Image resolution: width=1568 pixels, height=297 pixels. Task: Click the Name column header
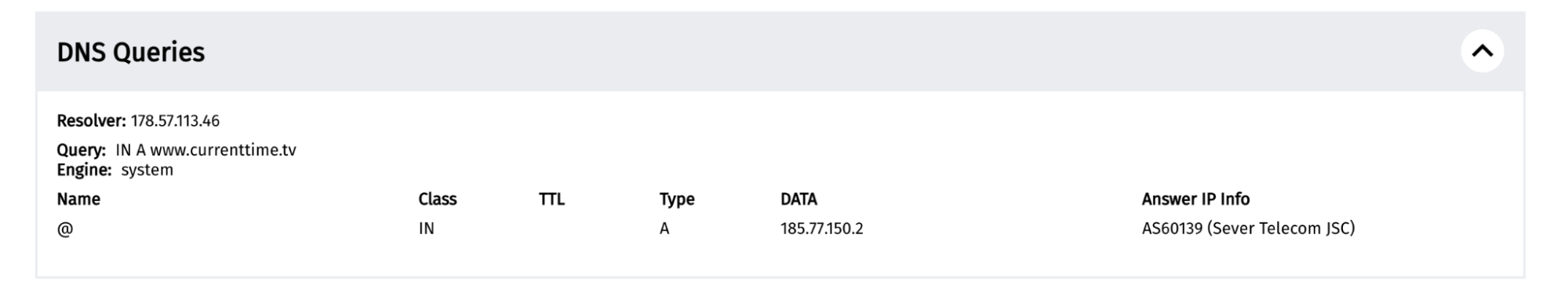[78, 200]
